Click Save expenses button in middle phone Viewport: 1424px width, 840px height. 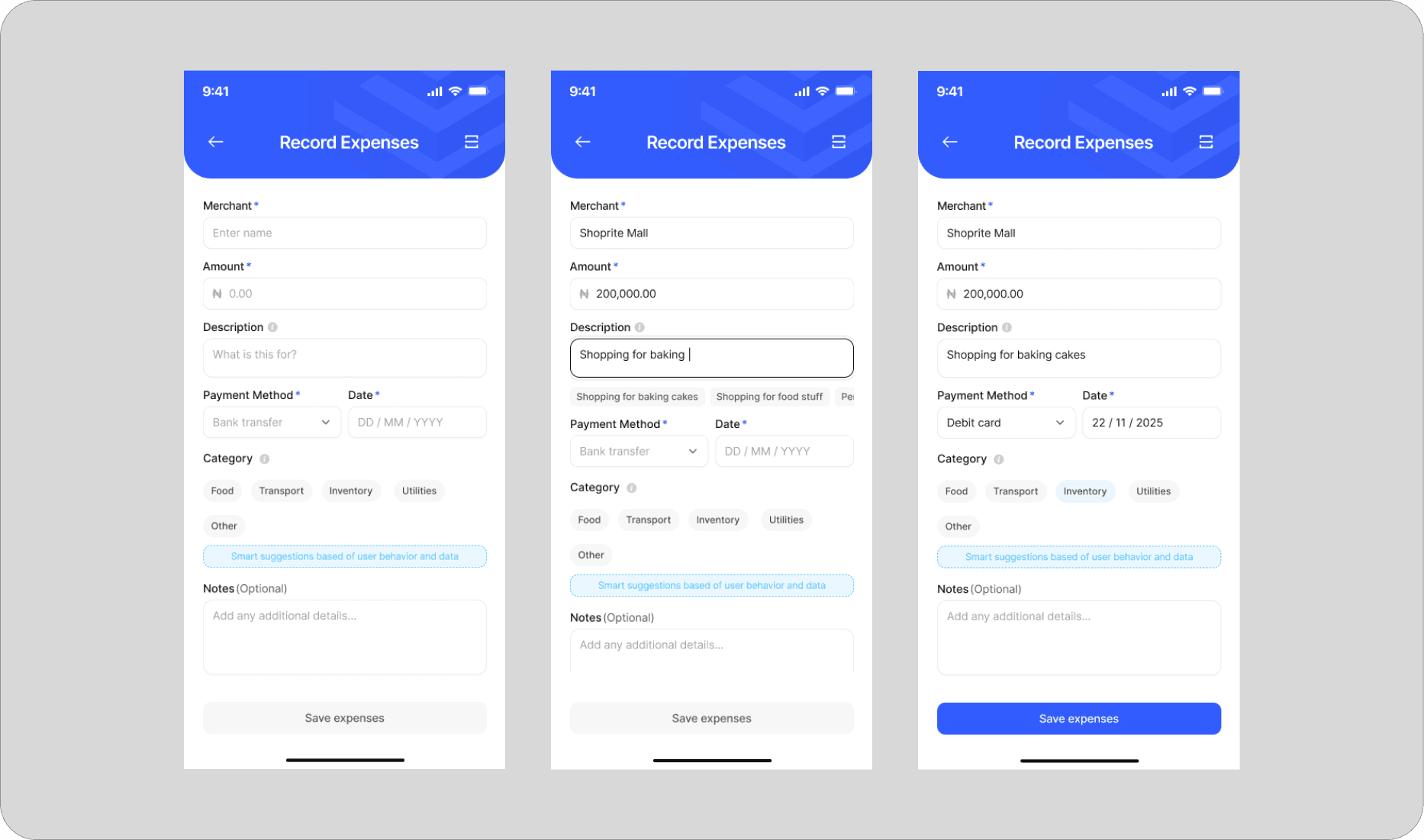tap(712, 719)
